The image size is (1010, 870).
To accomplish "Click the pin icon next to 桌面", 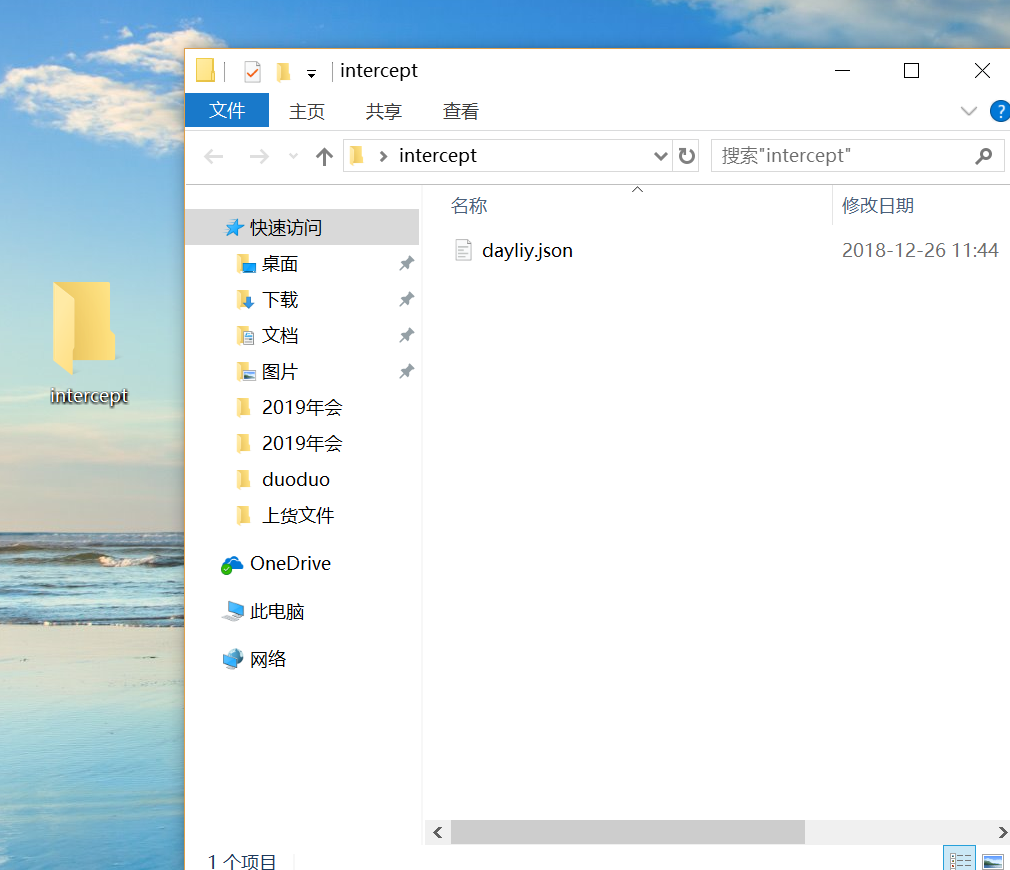I will click(406, 263).
